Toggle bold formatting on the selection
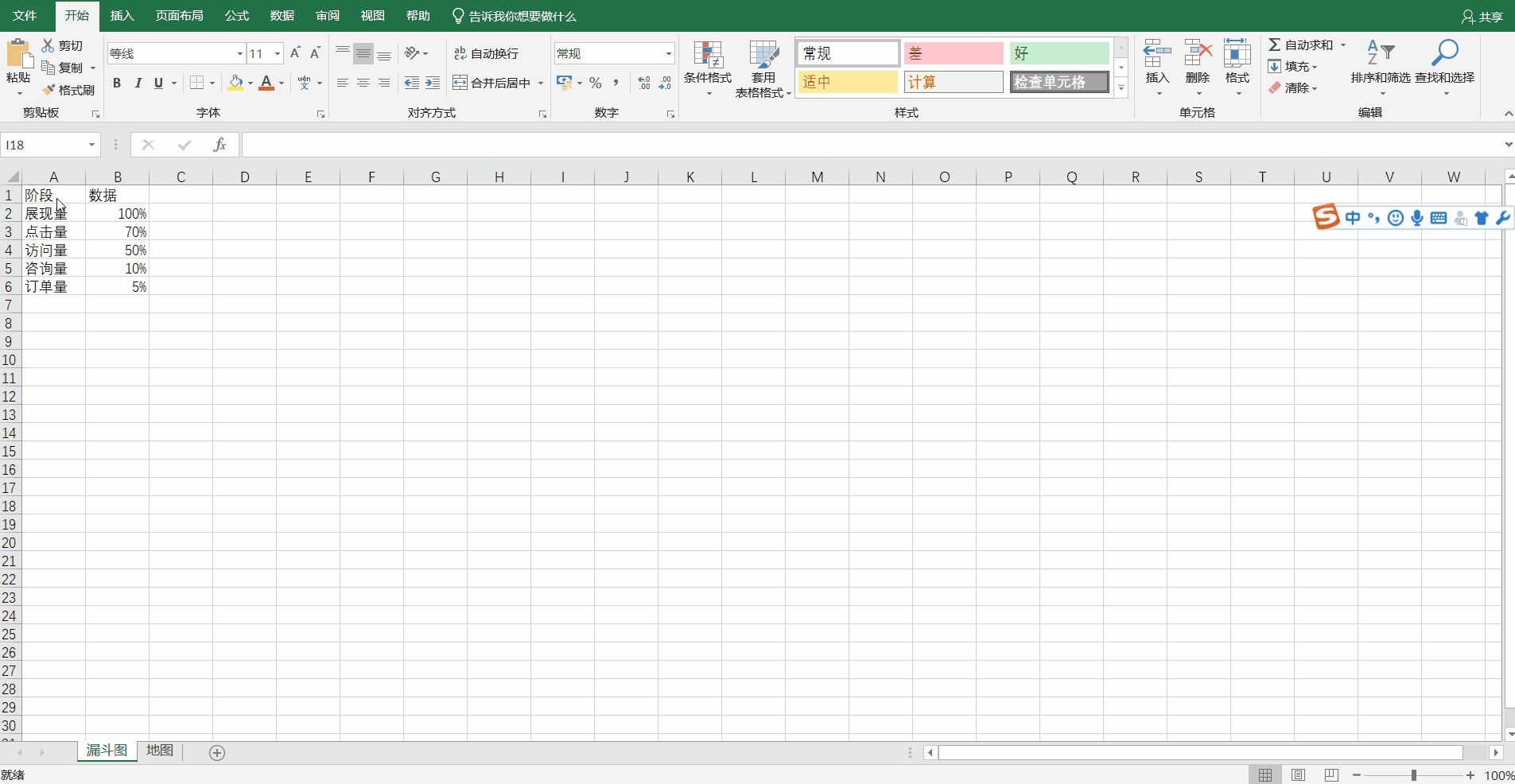Screen dimensions: 1515x784 pyautogui.click(x=116, y=82)
